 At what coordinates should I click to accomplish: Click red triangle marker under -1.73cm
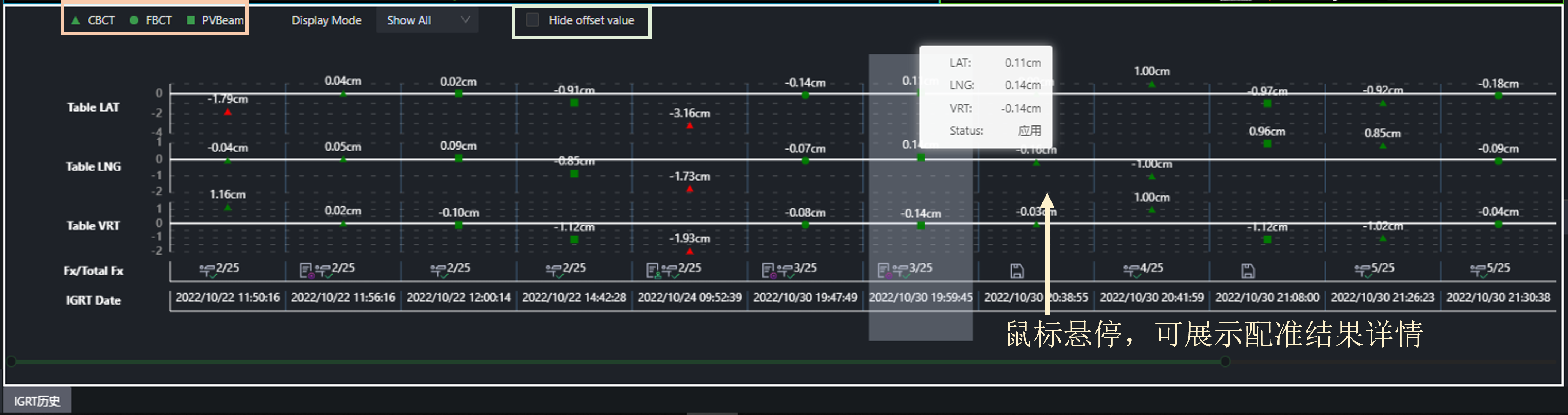pyautogui.click(x=690, y=189)
